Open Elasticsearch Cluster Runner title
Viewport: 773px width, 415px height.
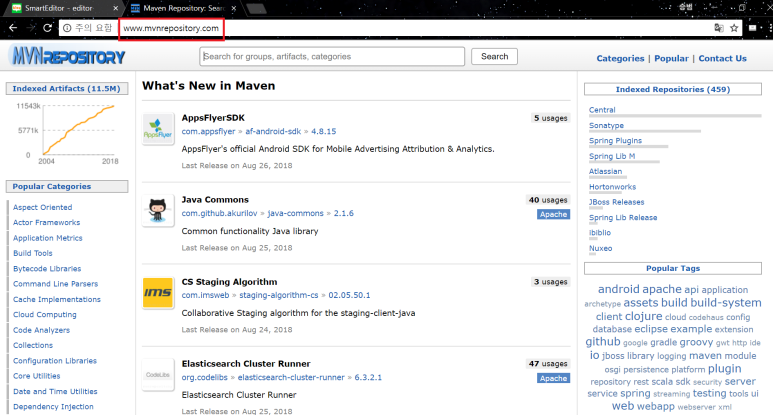point(246,364)
